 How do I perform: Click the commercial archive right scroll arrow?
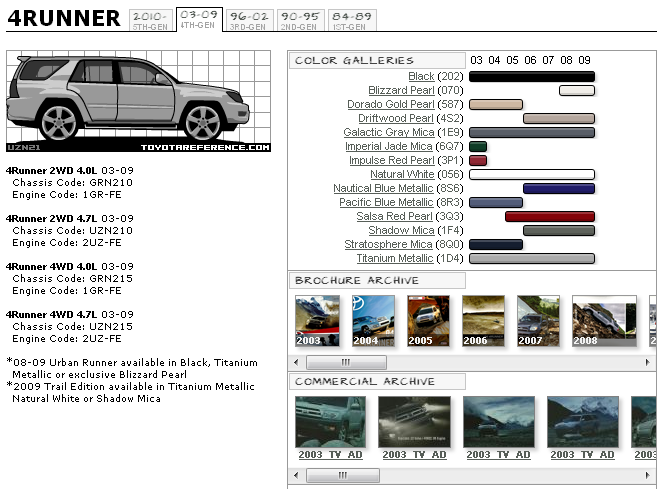pos(648,476)
